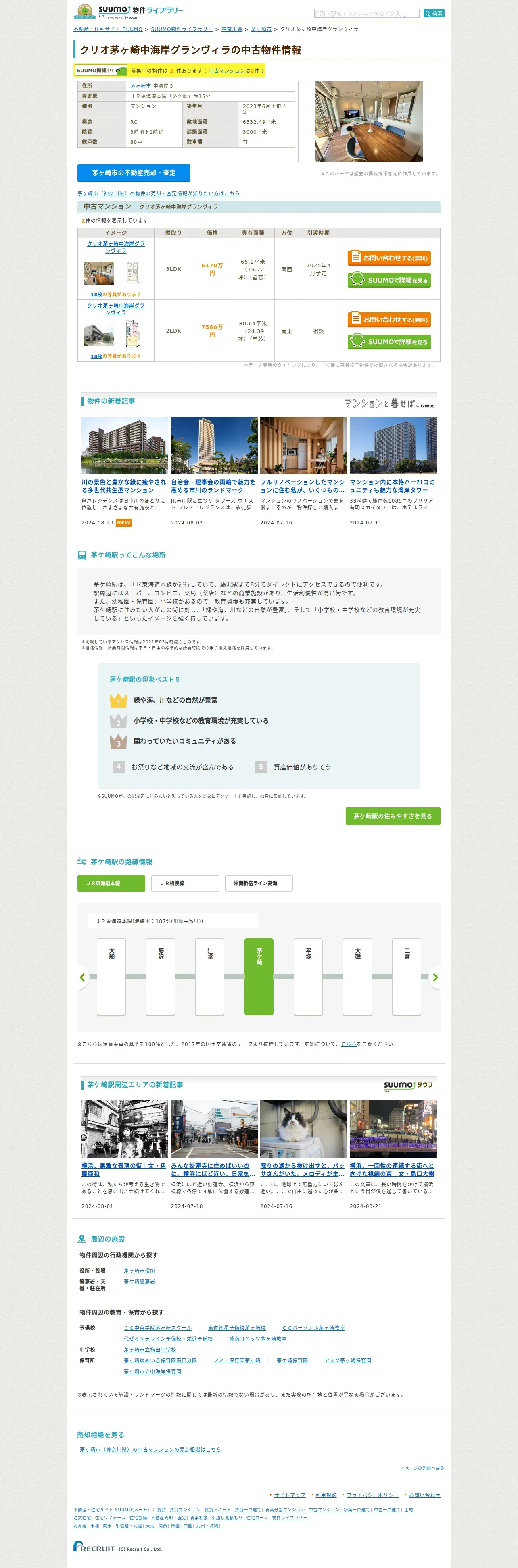Screen dimensions: 518x1568
Task: Click 茅ヶ崎市の不動産売却・査定 blue button
Action: (134, 173)
